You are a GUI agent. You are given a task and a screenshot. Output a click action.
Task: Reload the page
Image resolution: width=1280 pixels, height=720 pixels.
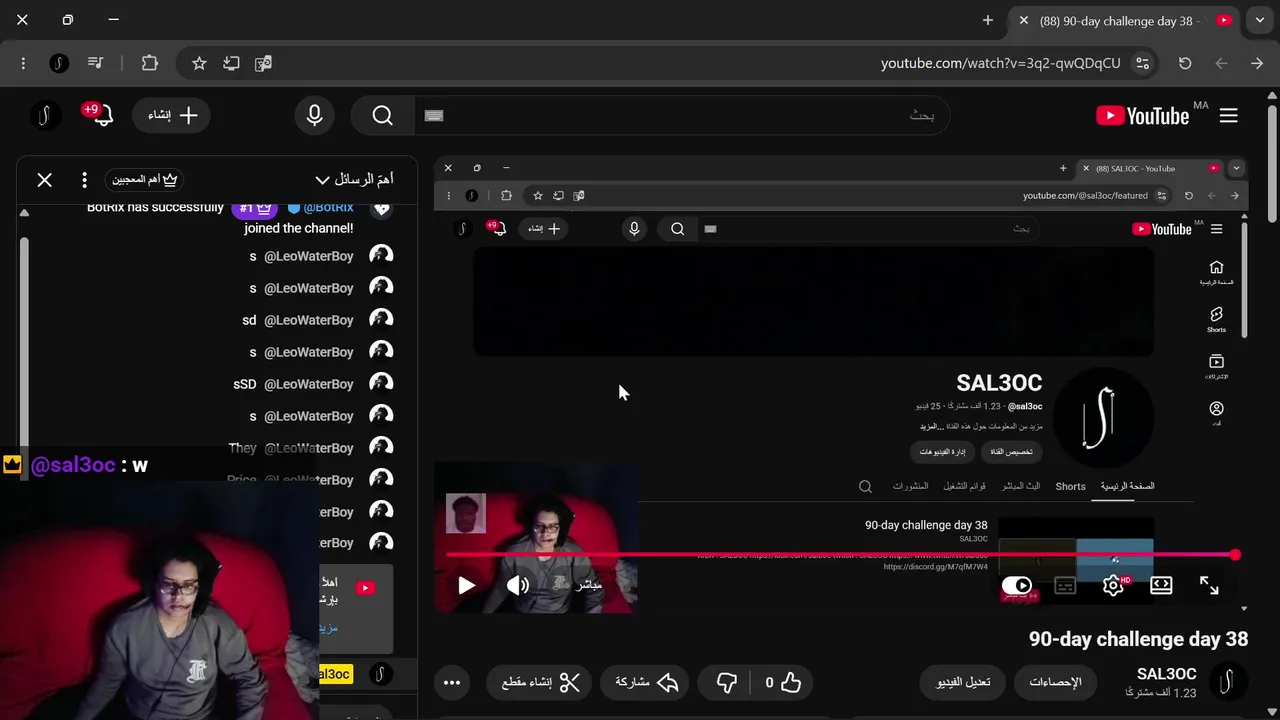(1185, 63)
